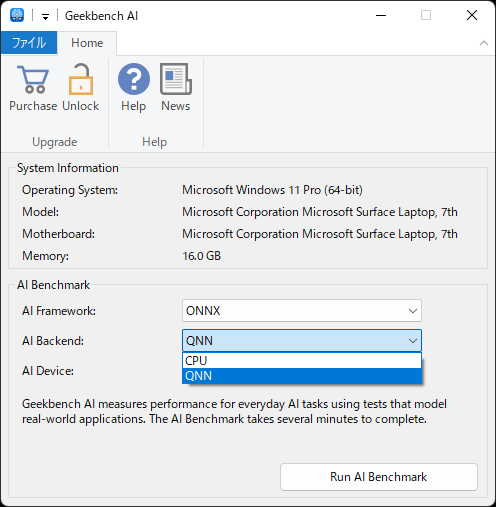This screenshot has width=496, height=507.
Task: Minimize the Geekbench AI window
Action: tap(381, 15)
